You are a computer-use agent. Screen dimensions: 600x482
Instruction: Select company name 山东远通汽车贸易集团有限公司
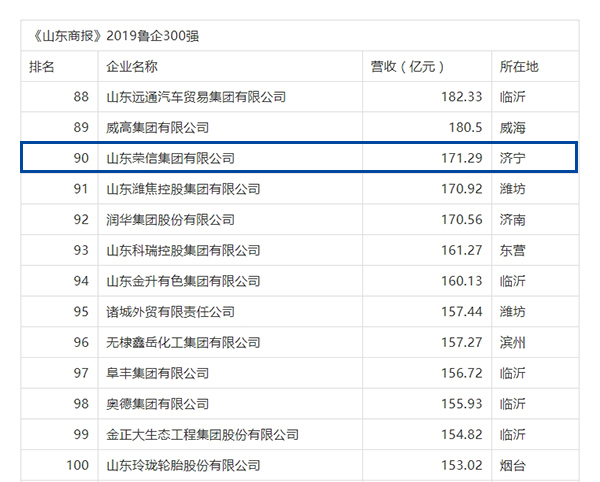click(x=196, y=97)
